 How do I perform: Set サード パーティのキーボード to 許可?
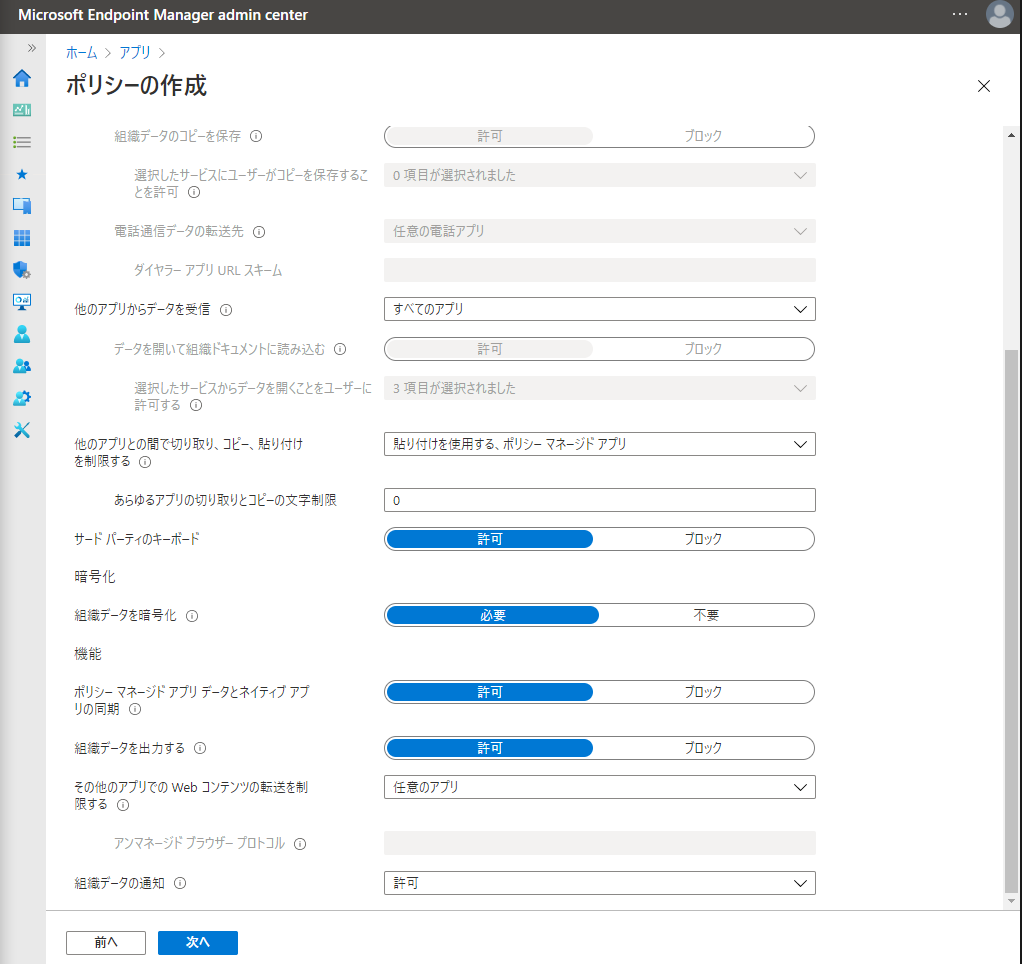(489, 539)
